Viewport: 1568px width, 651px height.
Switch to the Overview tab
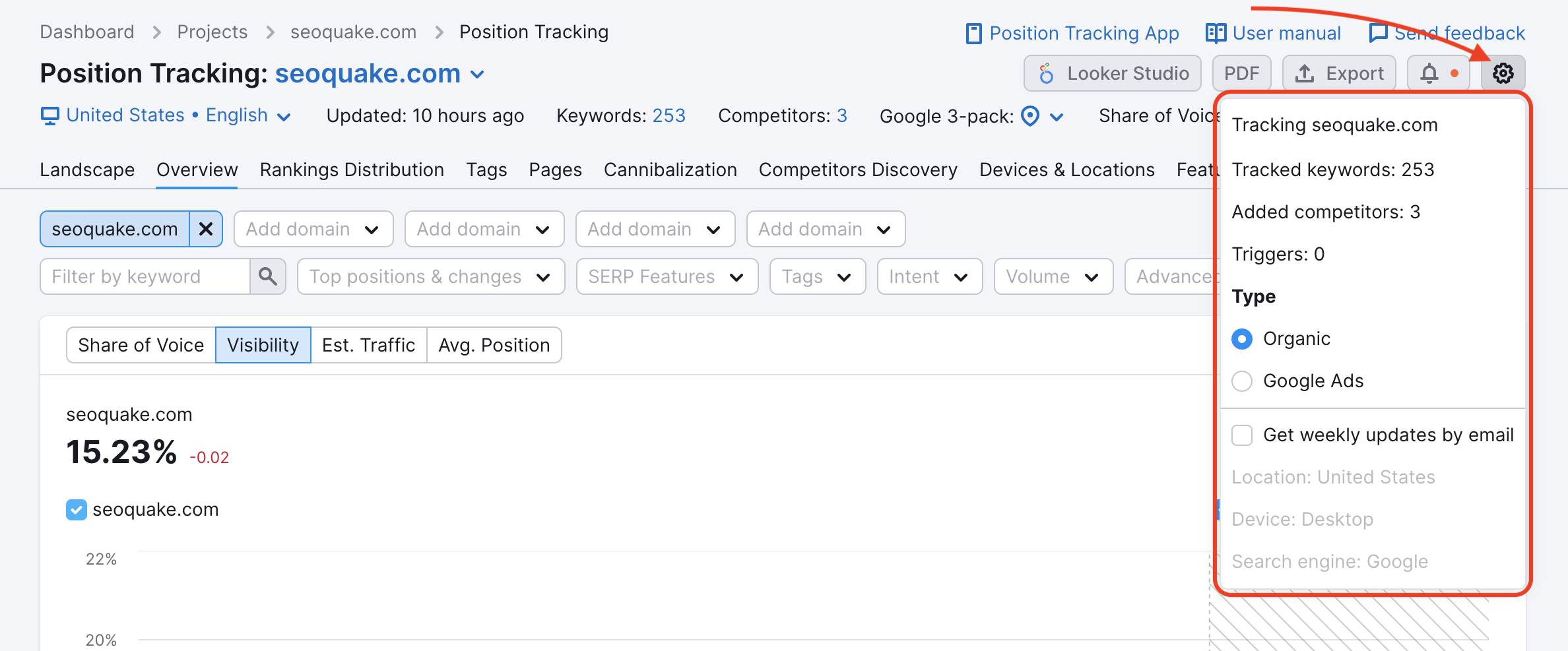(197, 170)
